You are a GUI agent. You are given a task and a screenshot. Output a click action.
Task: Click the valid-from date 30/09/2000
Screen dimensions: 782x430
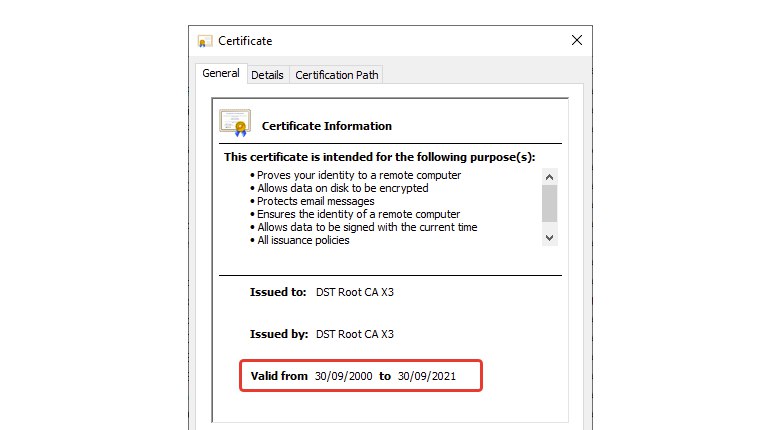[343, 376]
